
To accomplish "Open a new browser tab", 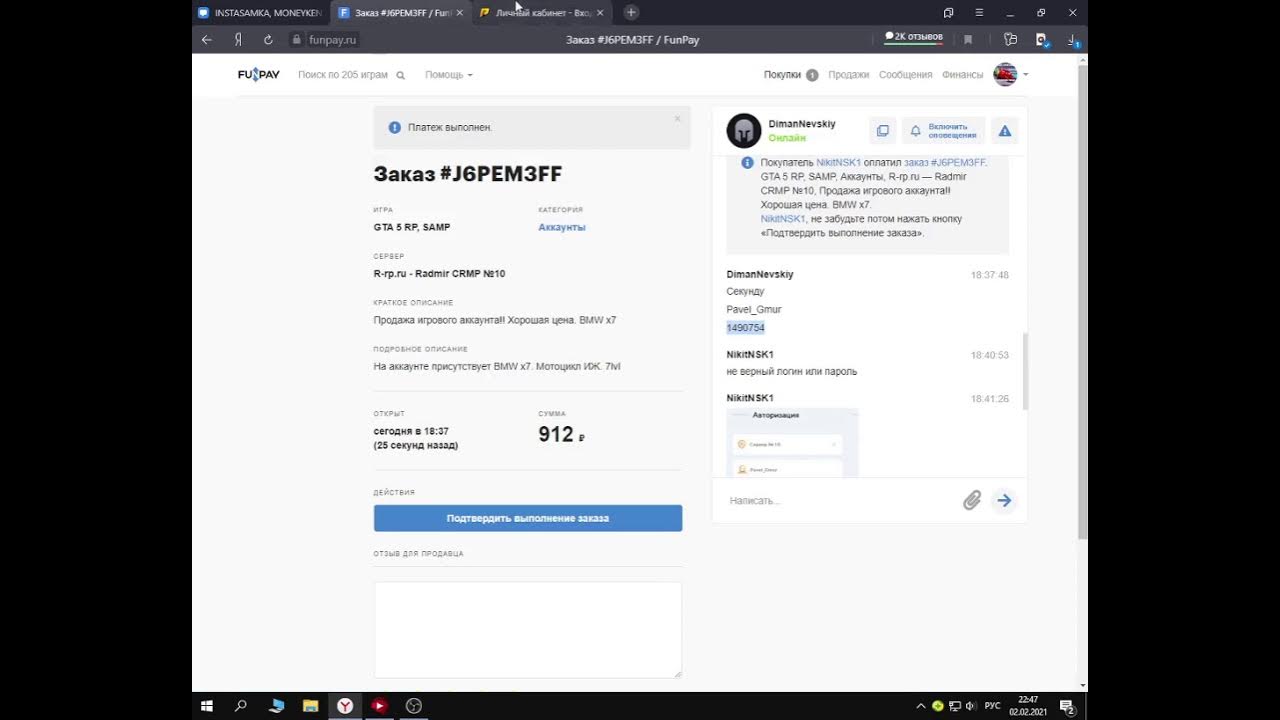I will (631, 12).
